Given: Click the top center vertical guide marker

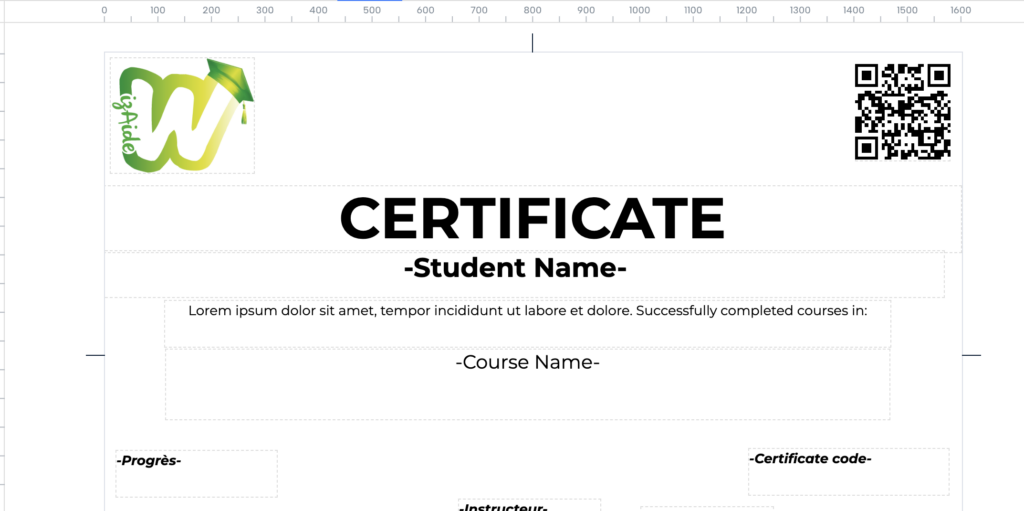Looking at the screenshot, I should 532,42.
